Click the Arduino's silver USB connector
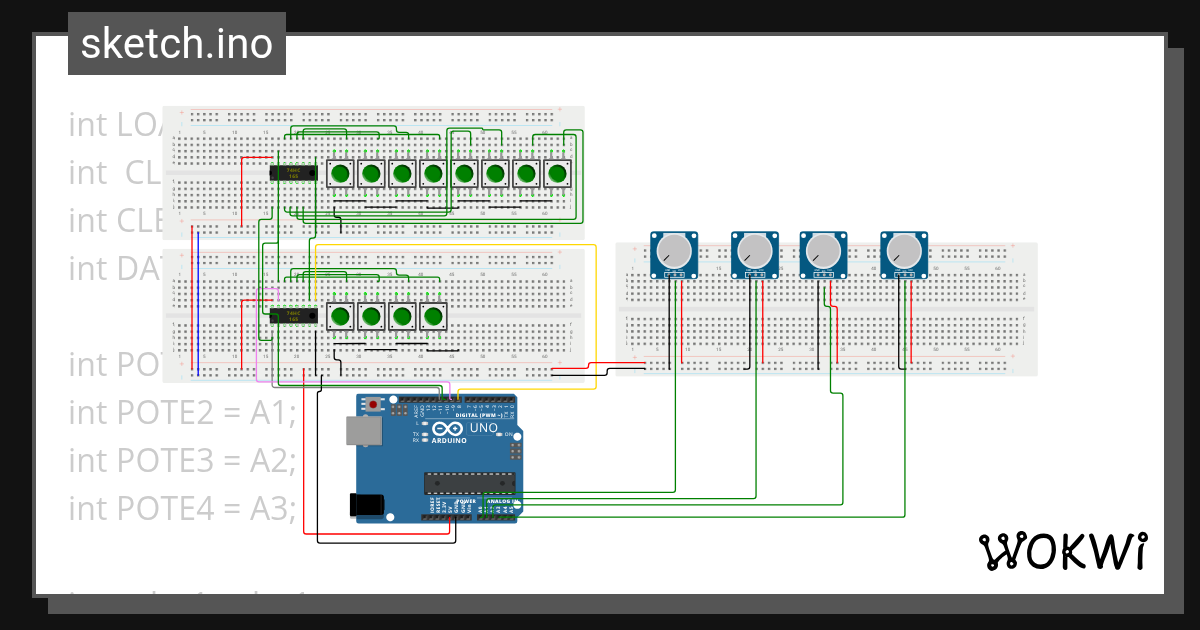This screenshot has width=1200, height=630. [x=363, y=431]
